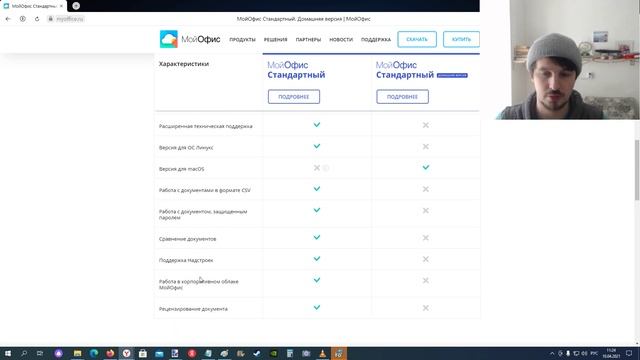Viewport: 640px width, 360px height.
Task: Open Microsoft Store from the taskbar
Action: click(143, 353)
